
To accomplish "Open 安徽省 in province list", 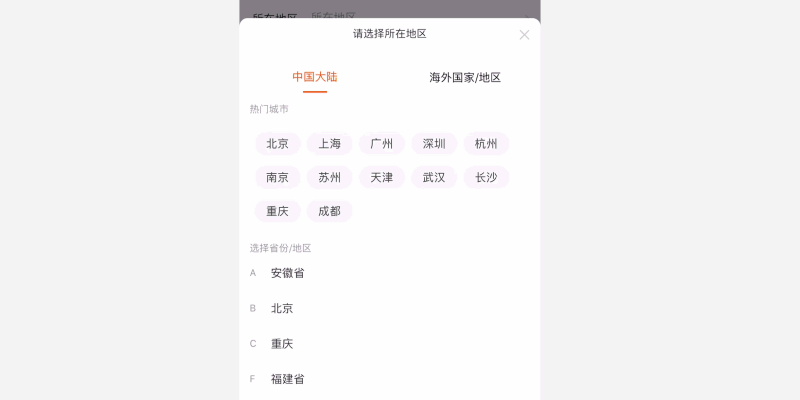I will [x=287, y=273].
